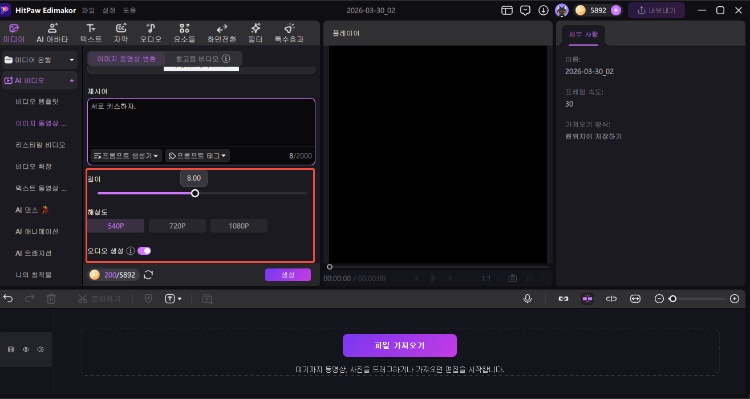Click the 내보내기 export button
The width and height of the screenshot is (750, 399).
pyautogui.click(x=656, y=10)
